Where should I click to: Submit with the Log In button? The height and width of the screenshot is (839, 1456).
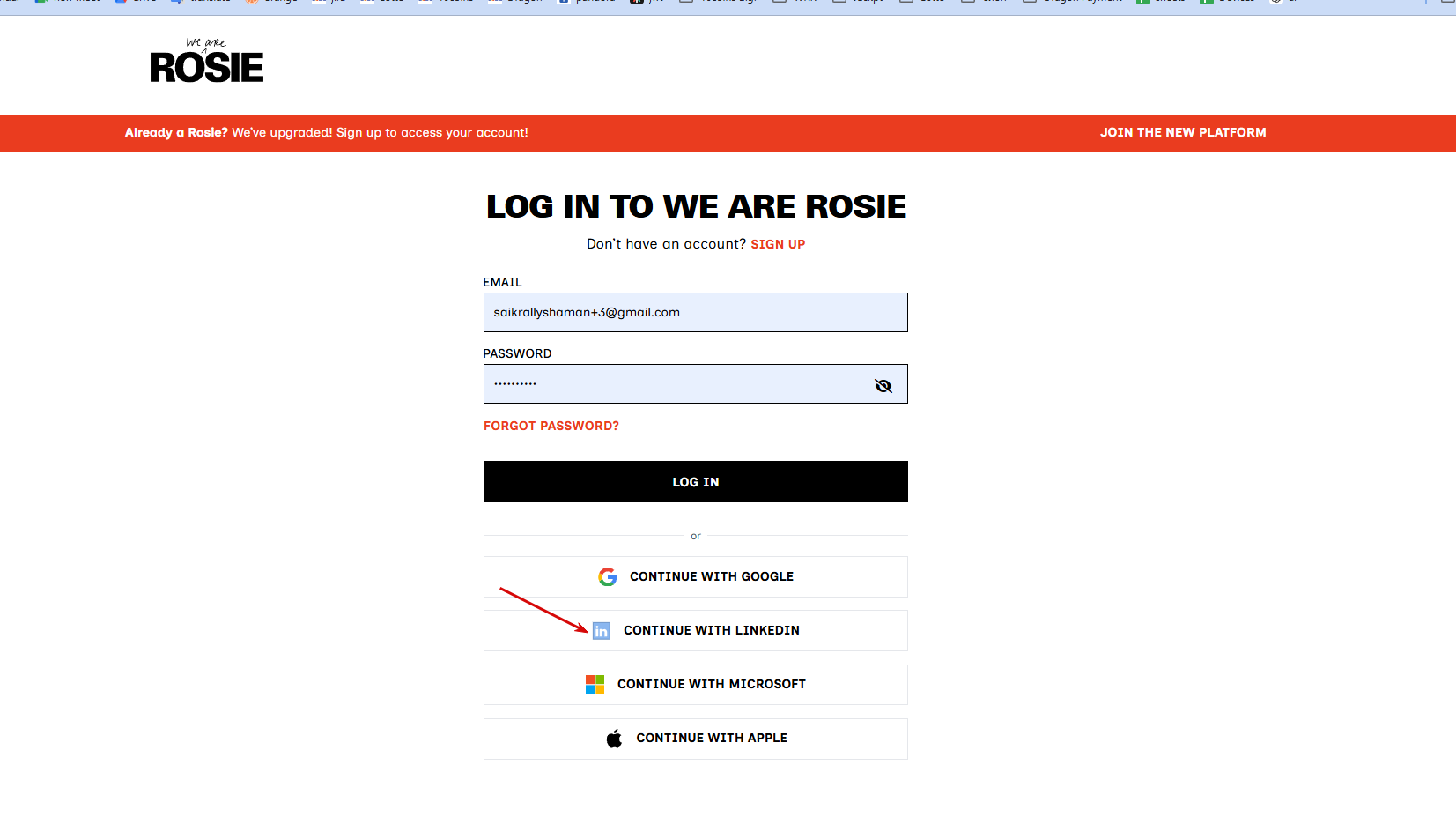coord(696,482)
